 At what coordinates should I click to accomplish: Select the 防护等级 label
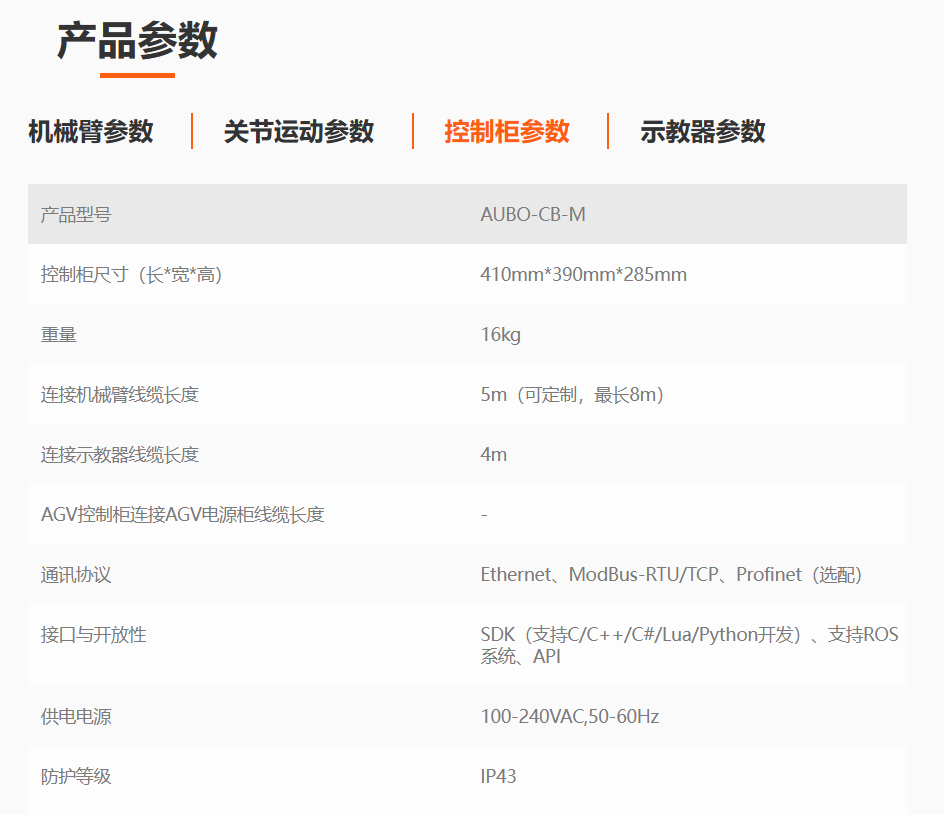click(76, 776)
